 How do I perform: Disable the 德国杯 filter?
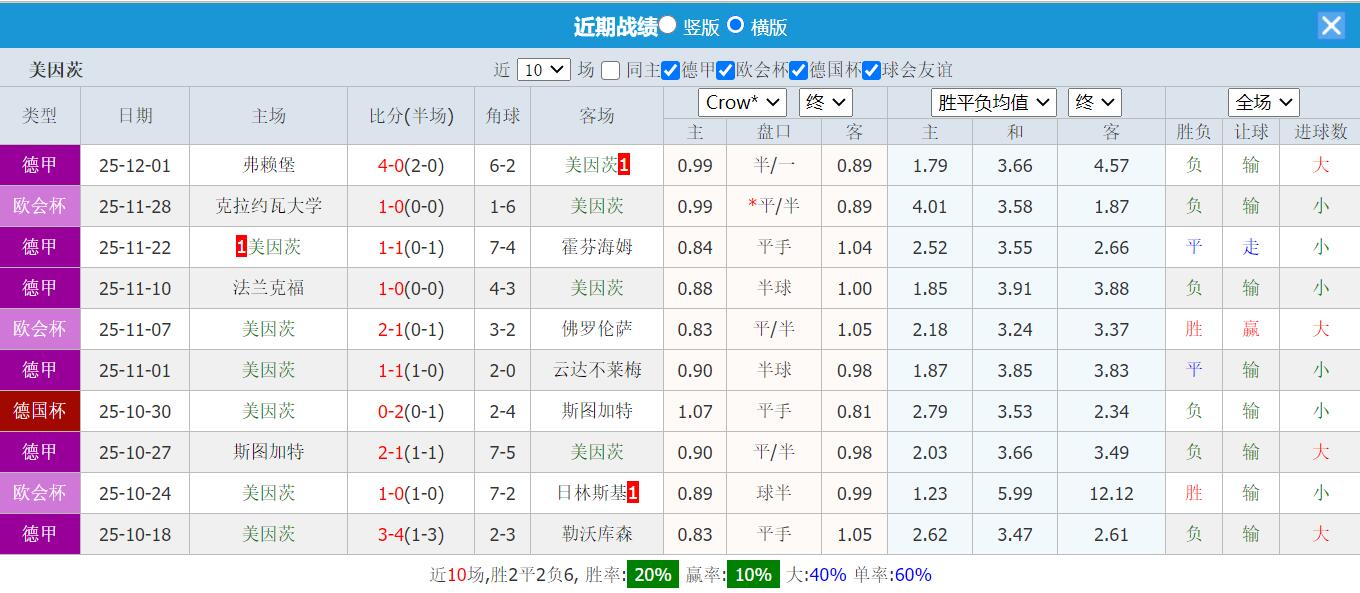pos(797,69)
